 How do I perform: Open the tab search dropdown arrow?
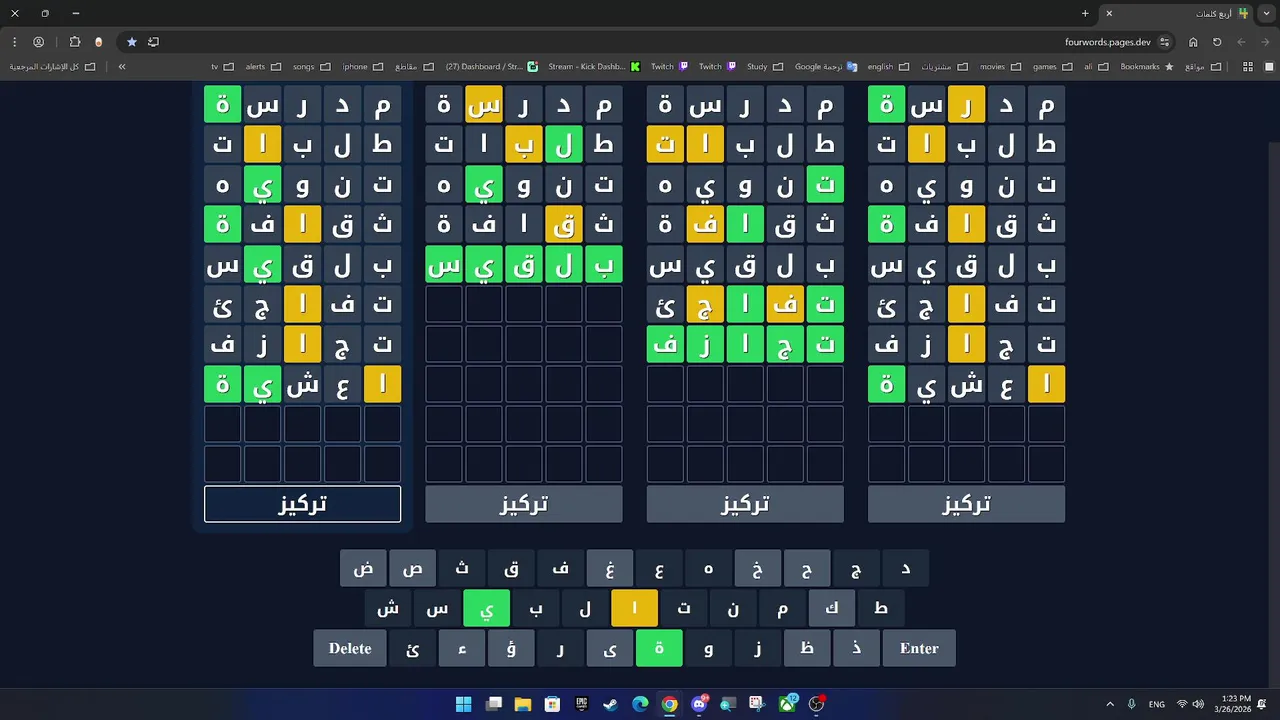[x=1265, y=13]
